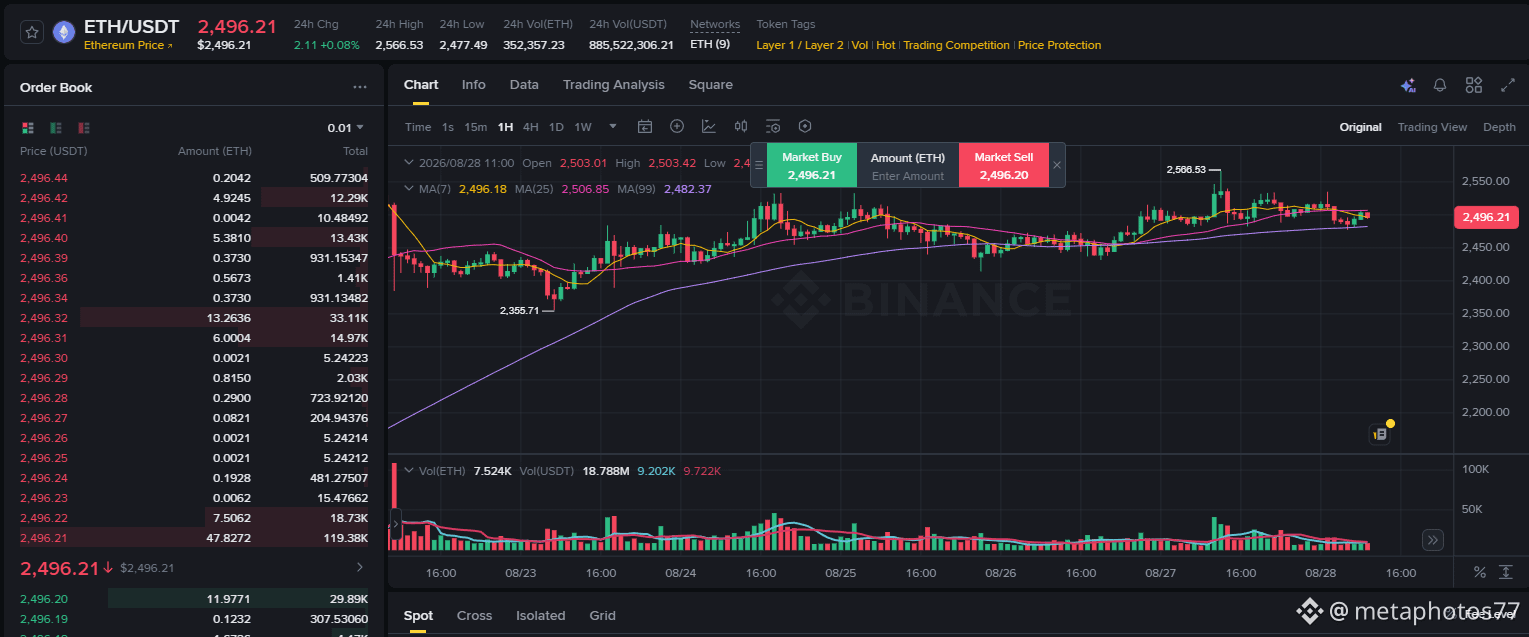Click the hexagon chart settings icon
This screenshot has width=1529, height=637.
click(x=805, y=127)
